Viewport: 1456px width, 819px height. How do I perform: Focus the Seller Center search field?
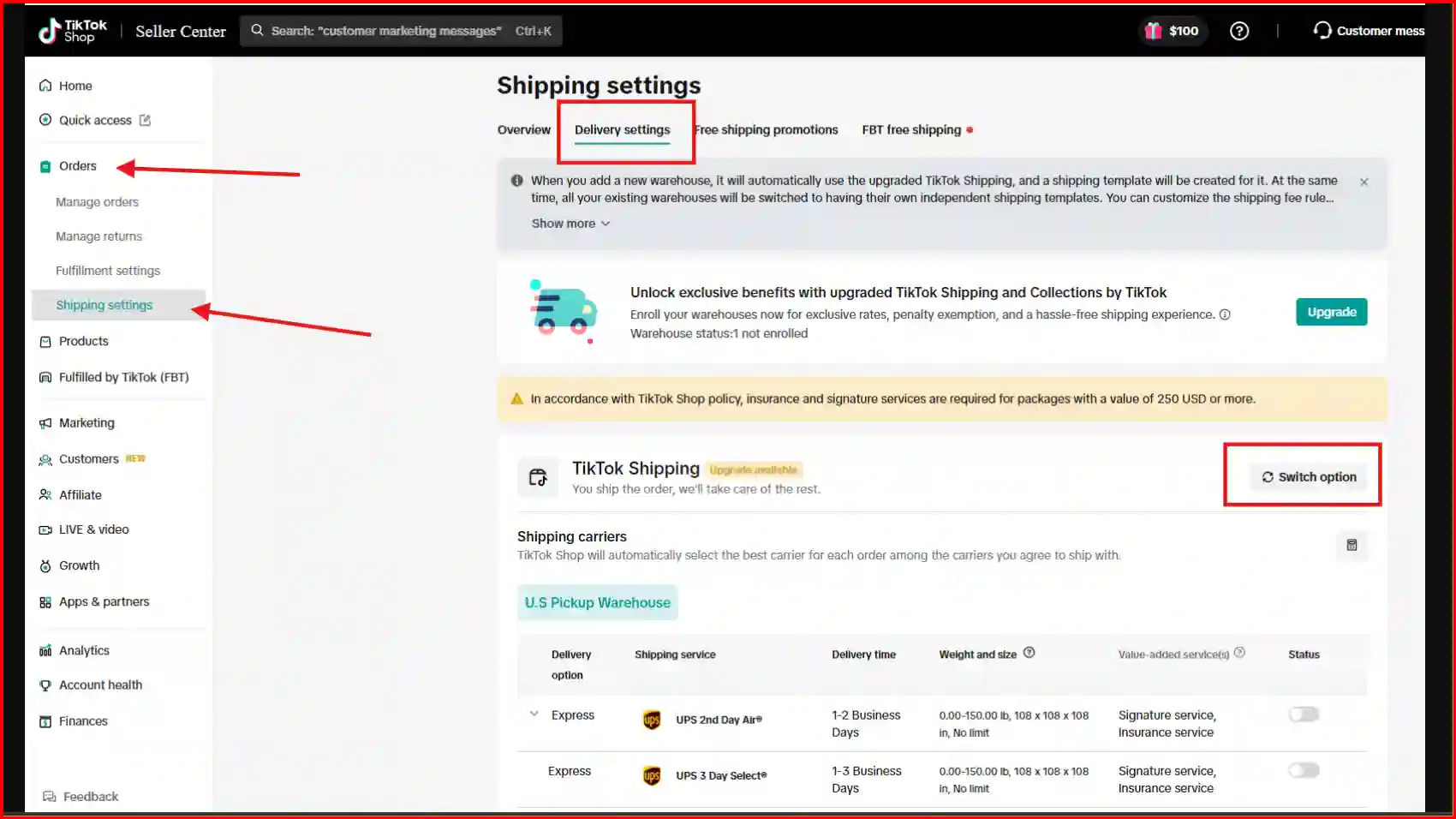pos(401,31)
